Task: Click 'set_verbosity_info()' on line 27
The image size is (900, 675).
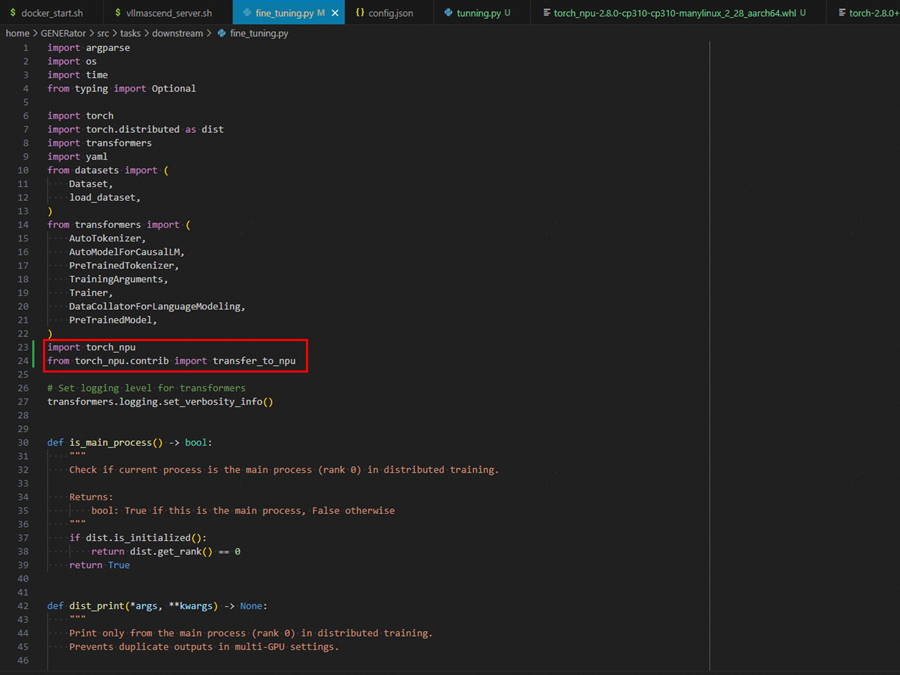Action: point(218,402)
